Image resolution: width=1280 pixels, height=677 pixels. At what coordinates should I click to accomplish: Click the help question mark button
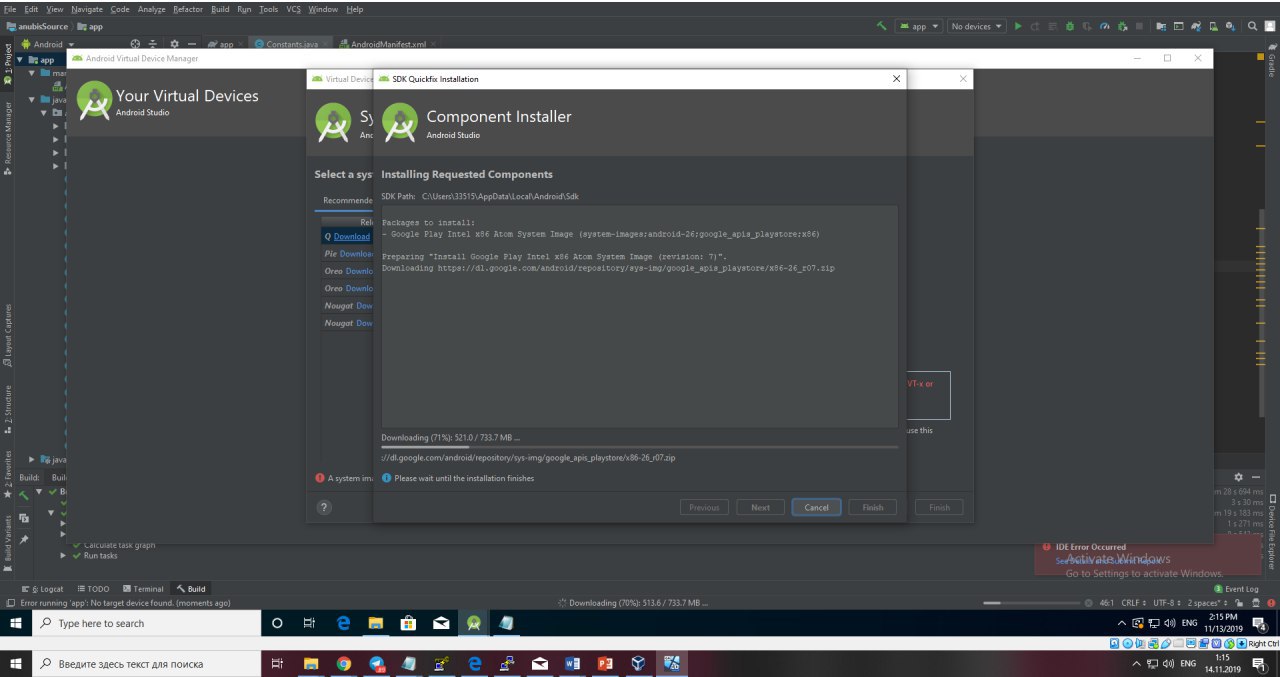point(324,507)
